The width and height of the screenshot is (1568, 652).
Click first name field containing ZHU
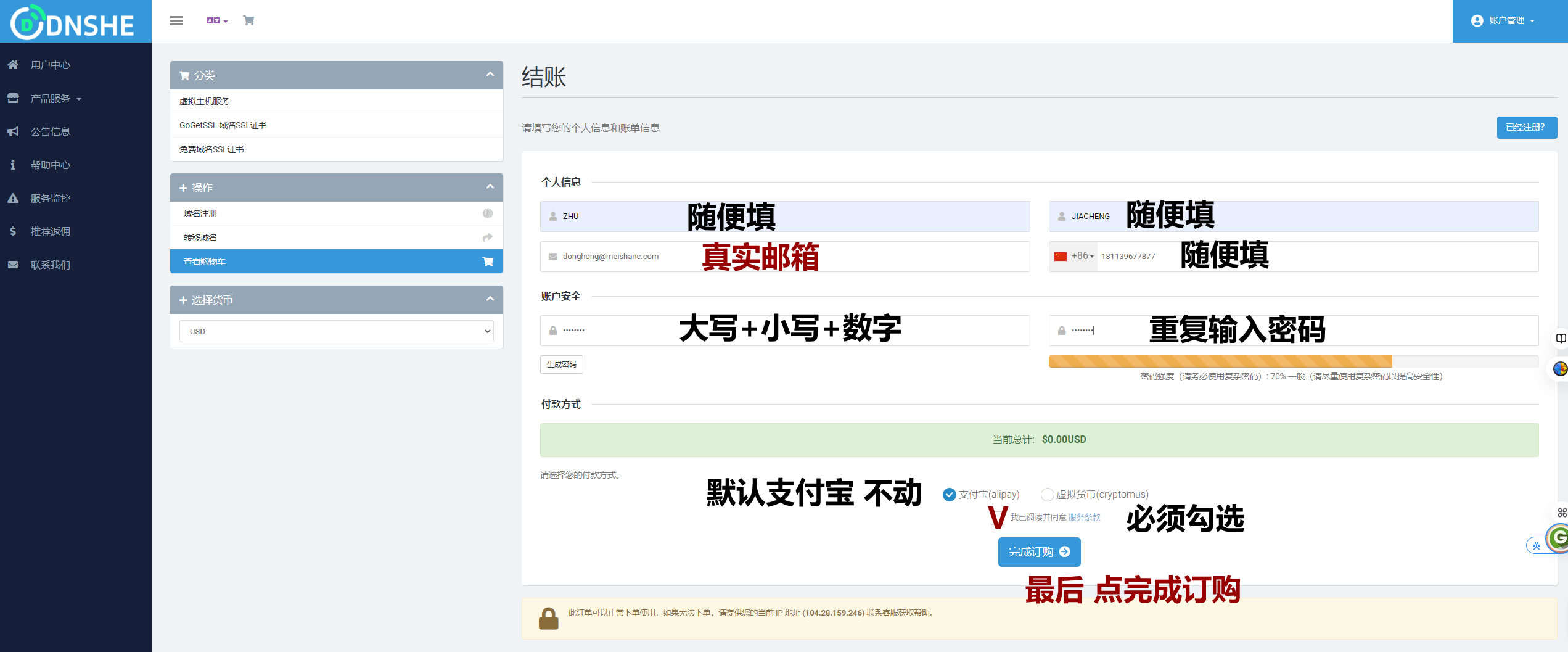point(785,217)
